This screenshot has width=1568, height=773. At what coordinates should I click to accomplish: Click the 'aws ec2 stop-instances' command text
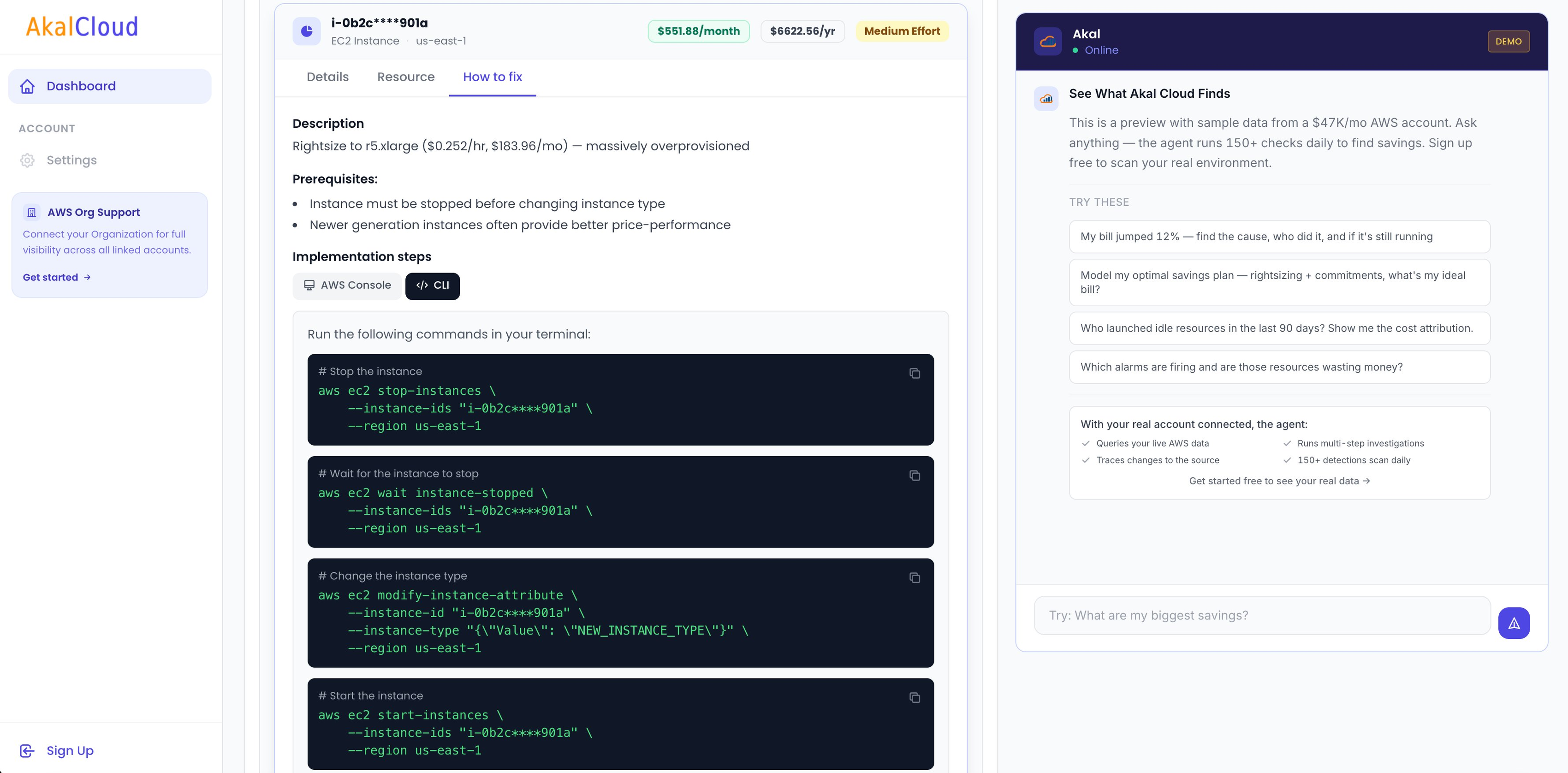click(x=407, y=391)
